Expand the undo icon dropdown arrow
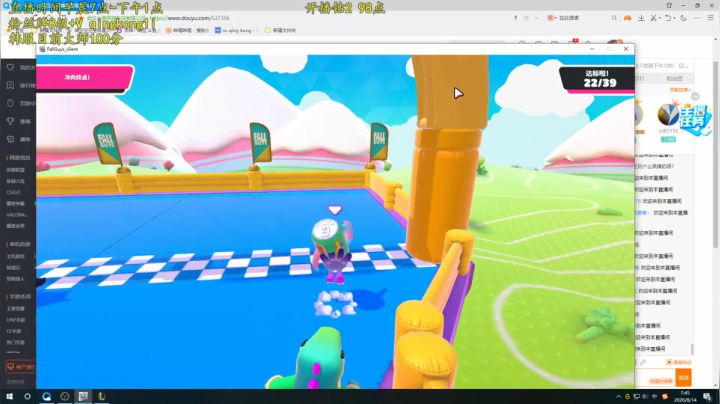This screenshot has height=404, width=720. 674,18
